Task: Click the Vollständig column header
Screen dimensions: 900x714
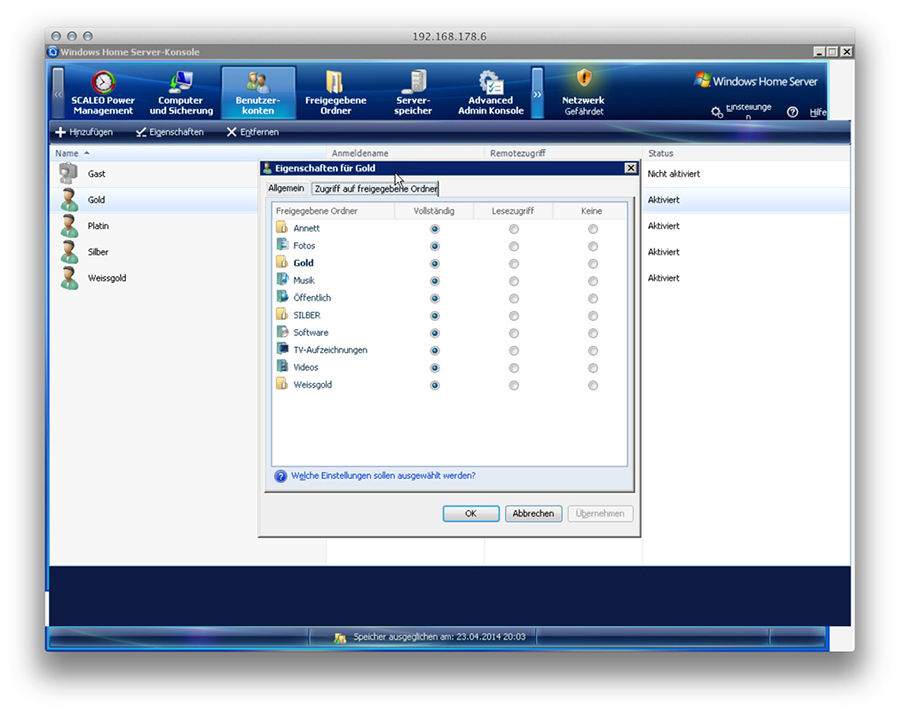Action: click(434, 211)
